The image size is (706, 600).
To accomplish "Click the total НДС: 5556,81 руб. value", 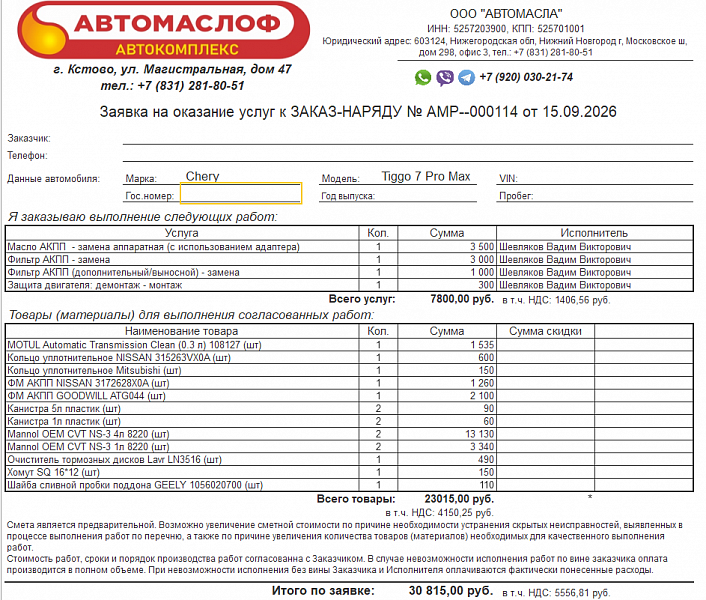I will [556, 592].
